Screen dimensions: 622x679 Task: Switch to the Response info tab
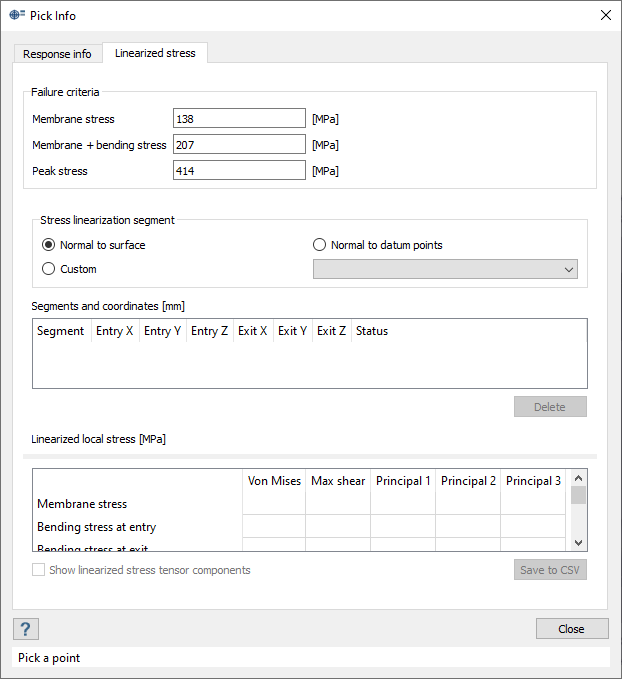coord(58,53)
